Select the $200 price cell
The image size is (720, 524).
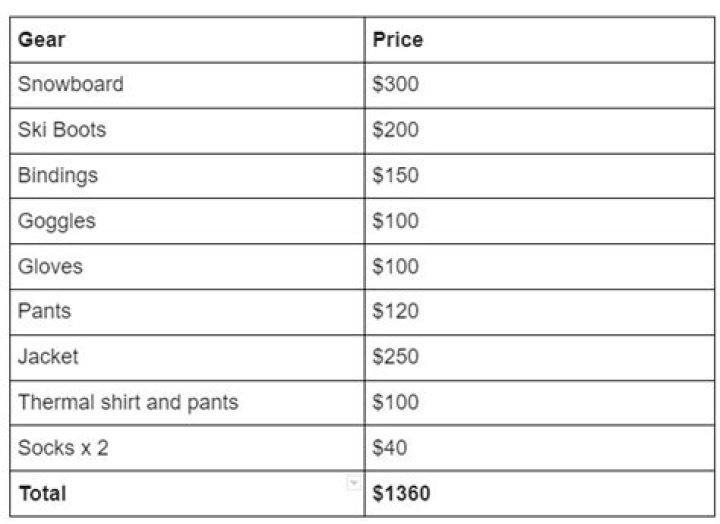538,130
